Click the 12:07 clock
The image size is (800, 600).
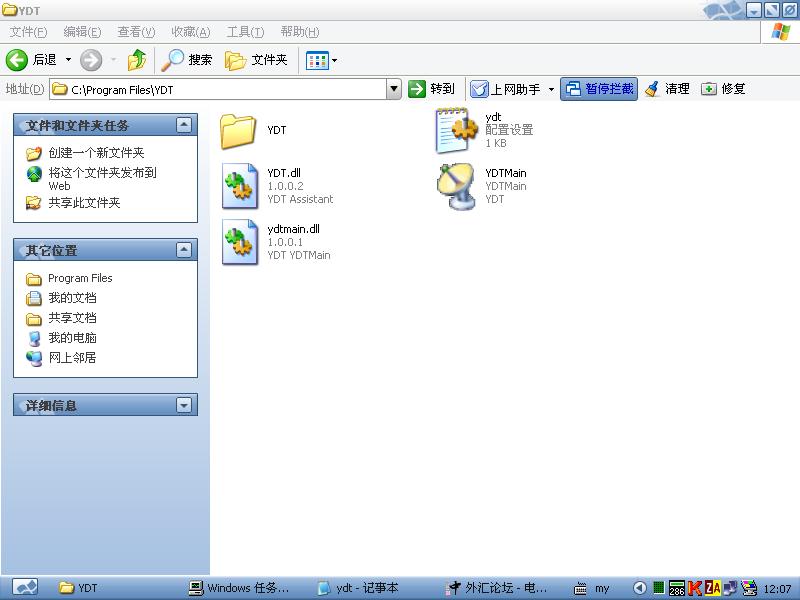click(777, 589)
